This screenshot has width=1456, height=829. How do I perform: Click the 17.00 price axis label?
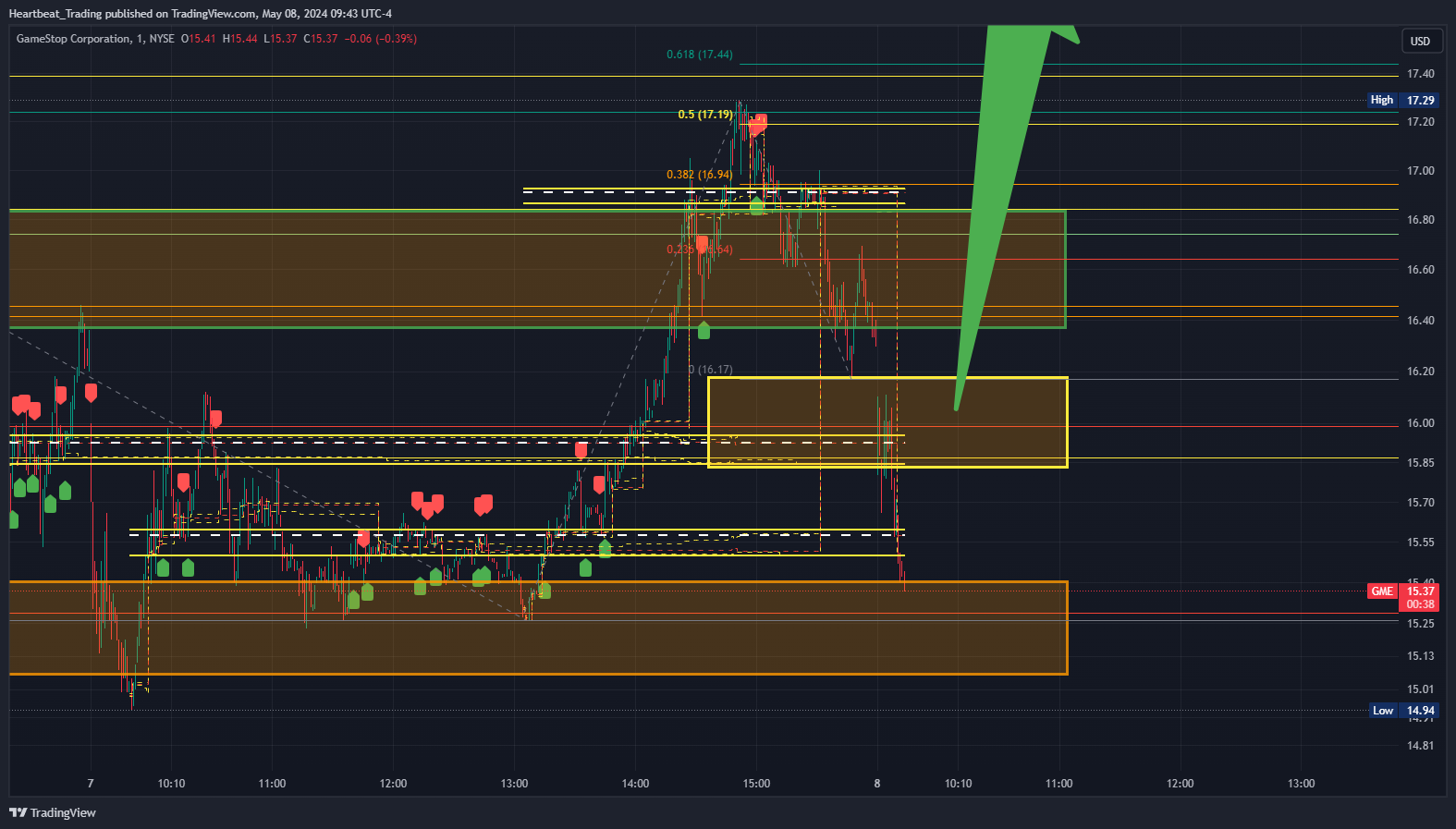[x=1421, y=171]
